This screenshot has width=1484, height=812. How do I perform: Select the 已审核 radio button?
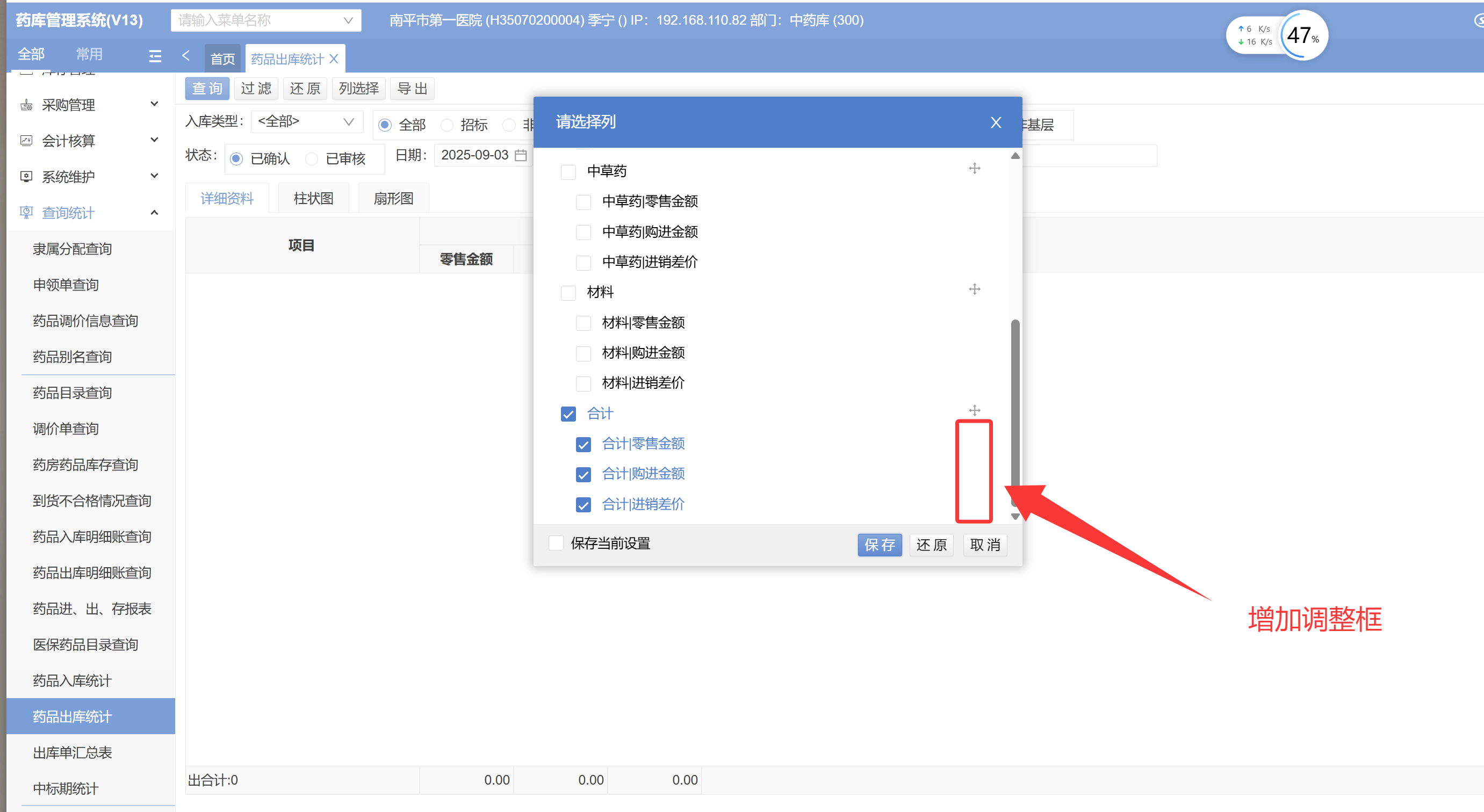coord(312,159)
